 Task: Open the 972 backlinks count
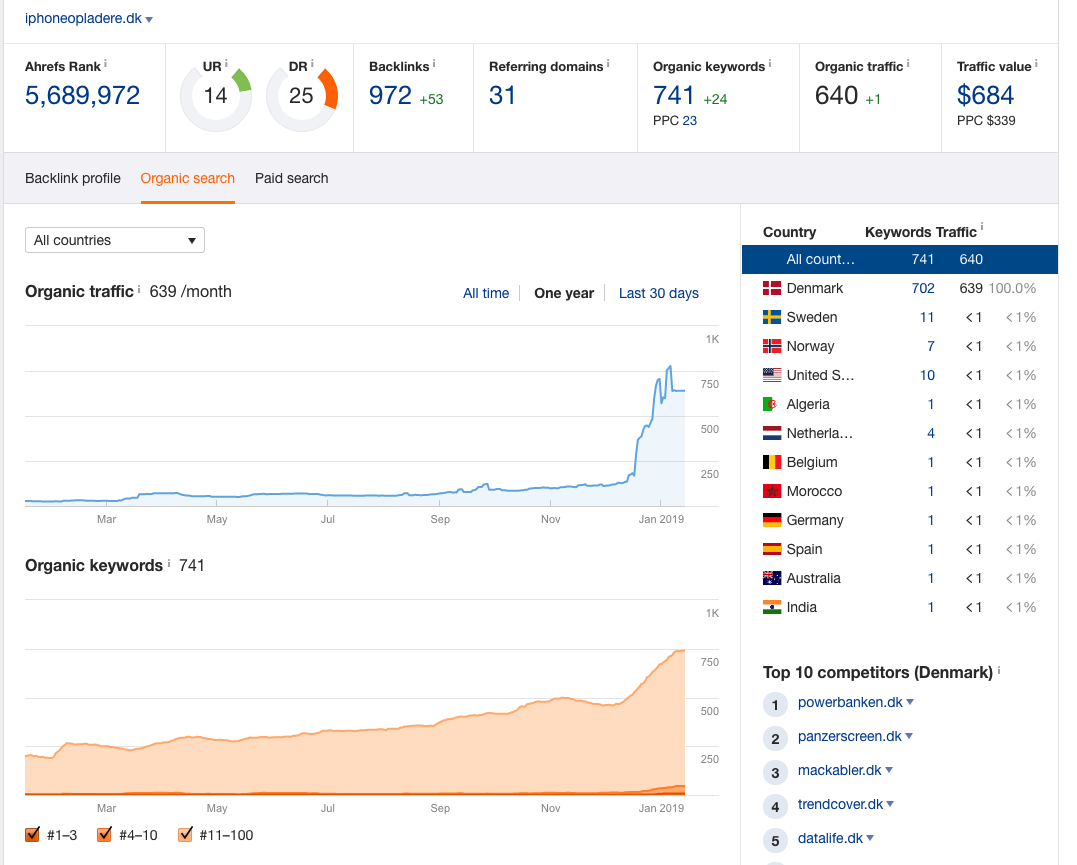click(x=390, y=96)
